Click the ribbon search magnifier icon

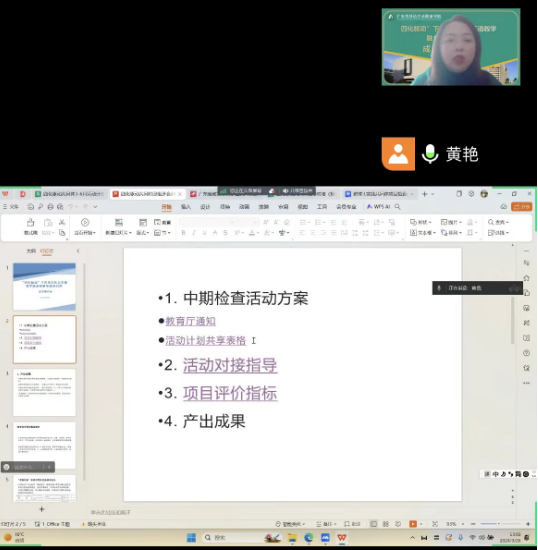tap(397, 207)
